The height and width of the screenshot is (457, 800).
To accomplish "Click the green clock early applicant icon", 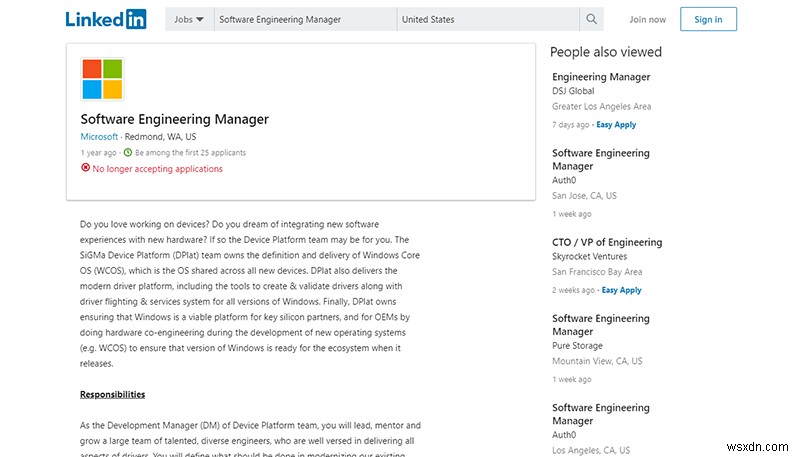I will point(127,153).
